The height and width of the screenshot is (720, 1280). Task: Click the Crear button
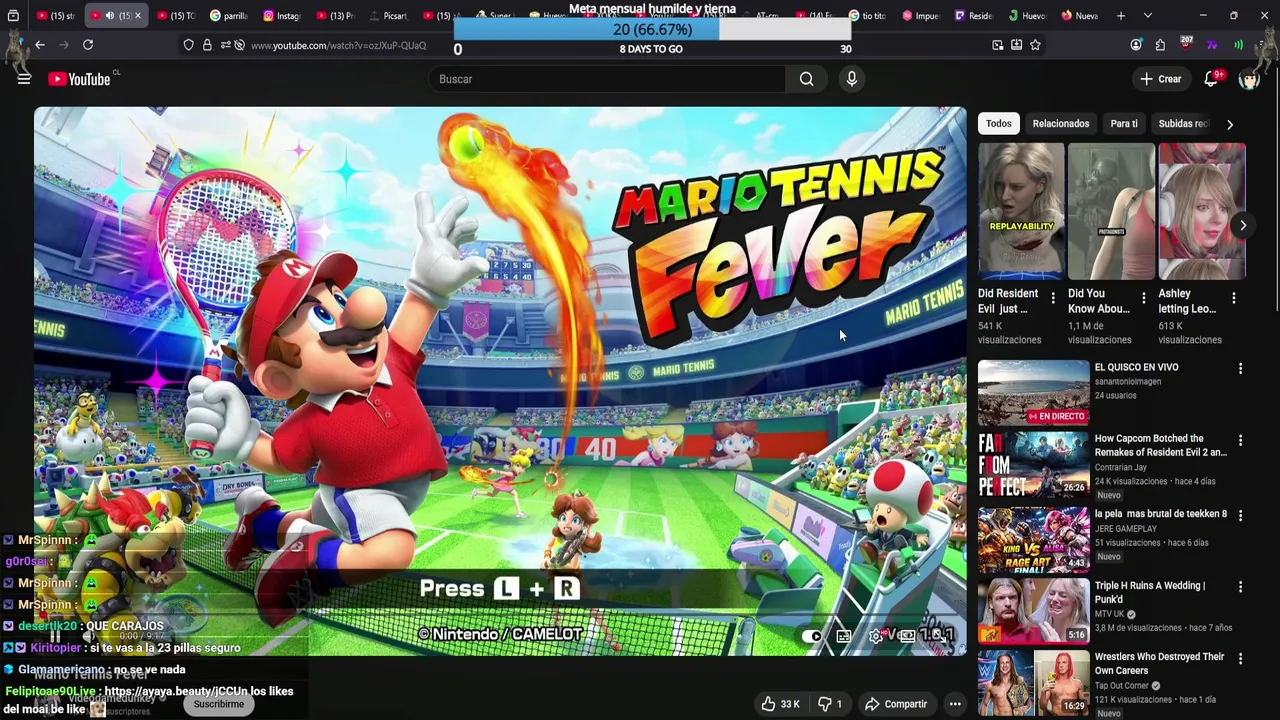[1160, 79]
